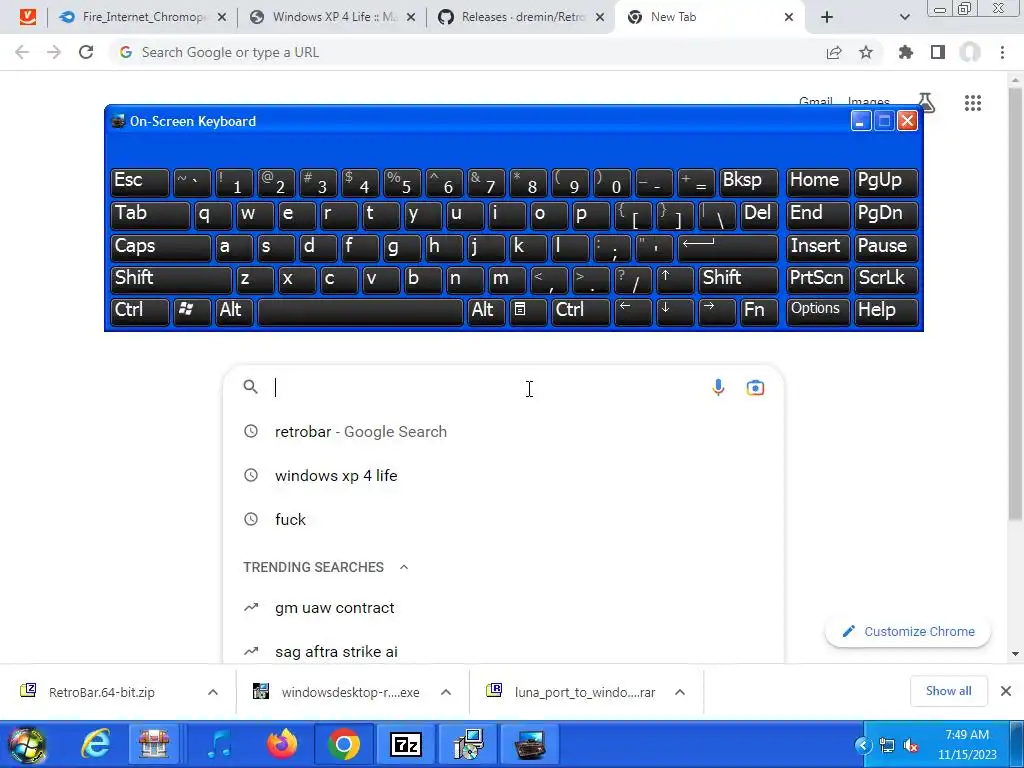Click the Customize Chrome button
This screenshot has height=768, width=1024.
908,632
